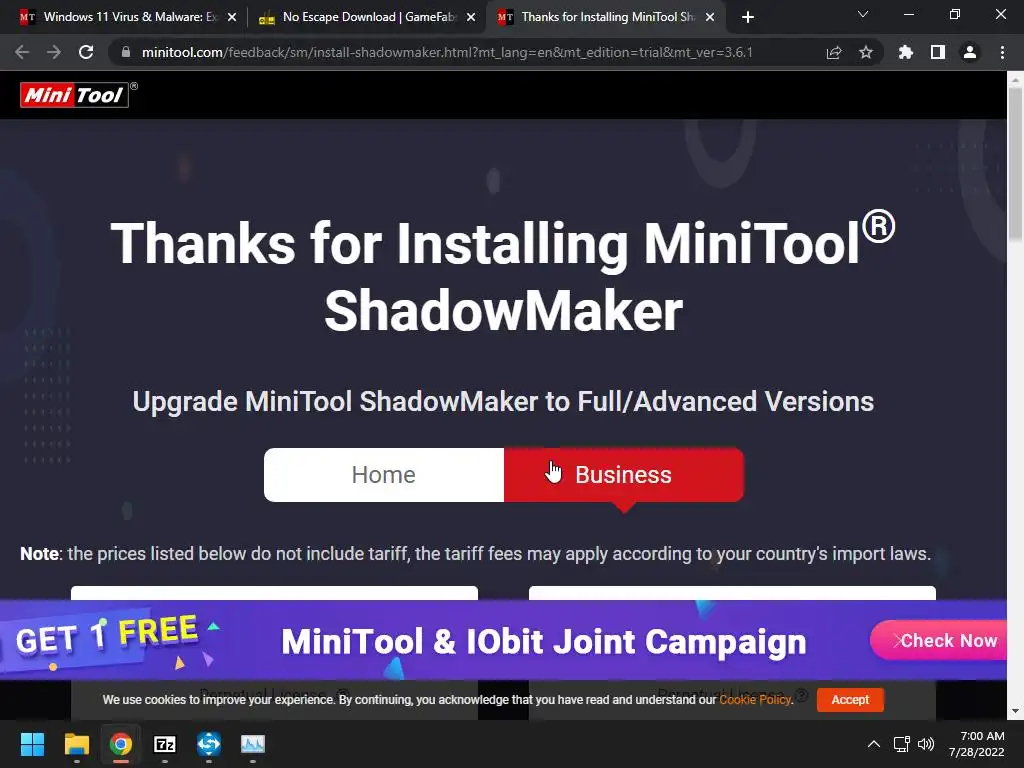Image resolution: width=1024 pixels, height=768 pixels.
Task: Click the tariff note text
Action: (475, 554)
